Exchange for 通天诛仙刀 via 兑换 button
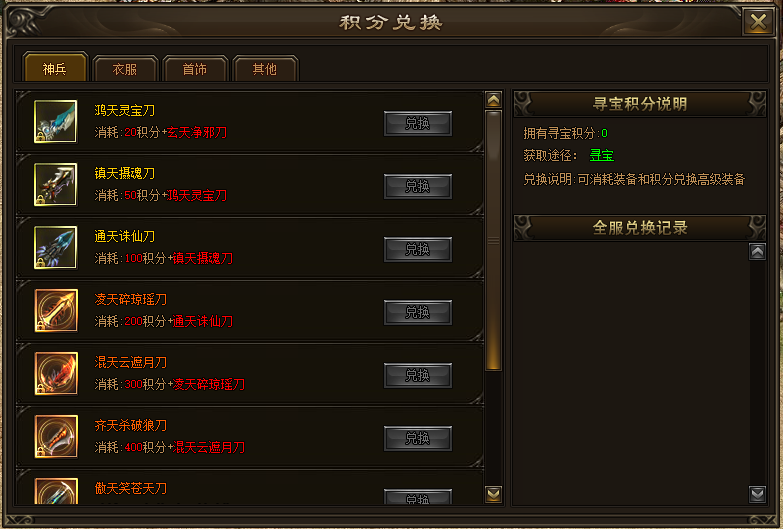The image size is (783, 529). pyautogui.click(x=418, y=249)
